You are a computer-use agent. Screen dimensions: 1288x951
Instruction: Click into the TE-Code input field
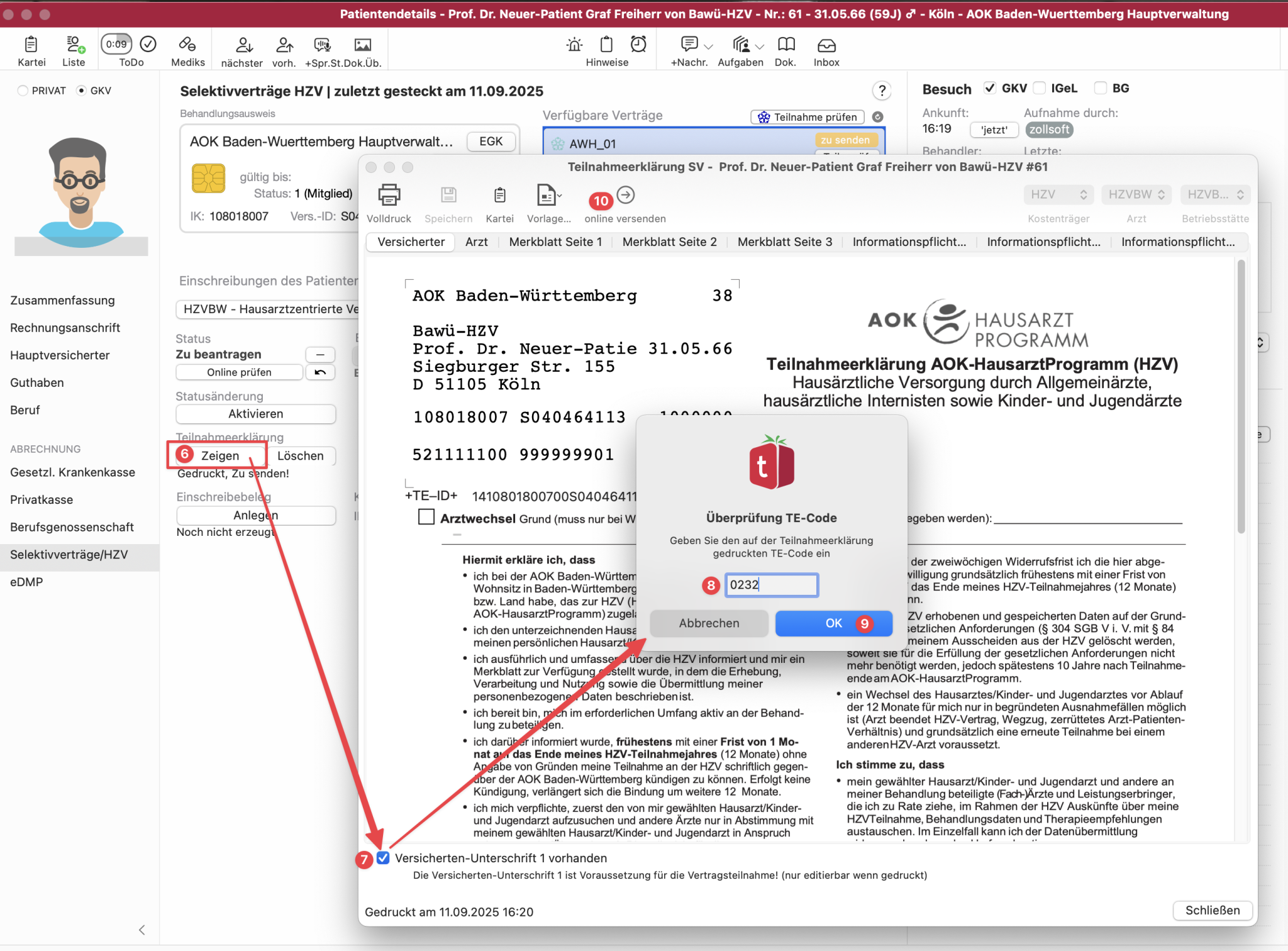pos(771,585)
